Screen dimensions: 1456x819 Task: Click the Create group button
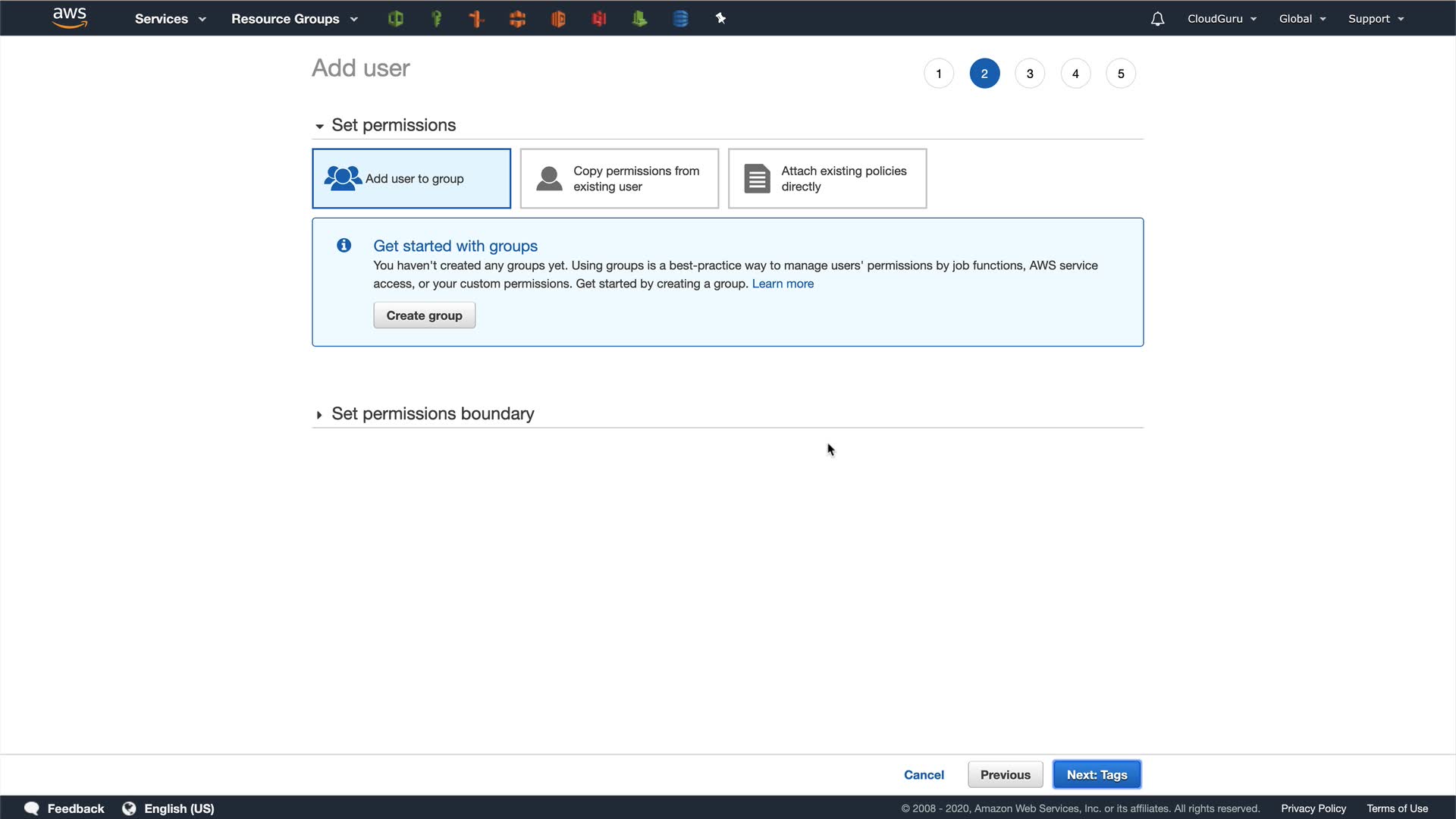[424, 315]
